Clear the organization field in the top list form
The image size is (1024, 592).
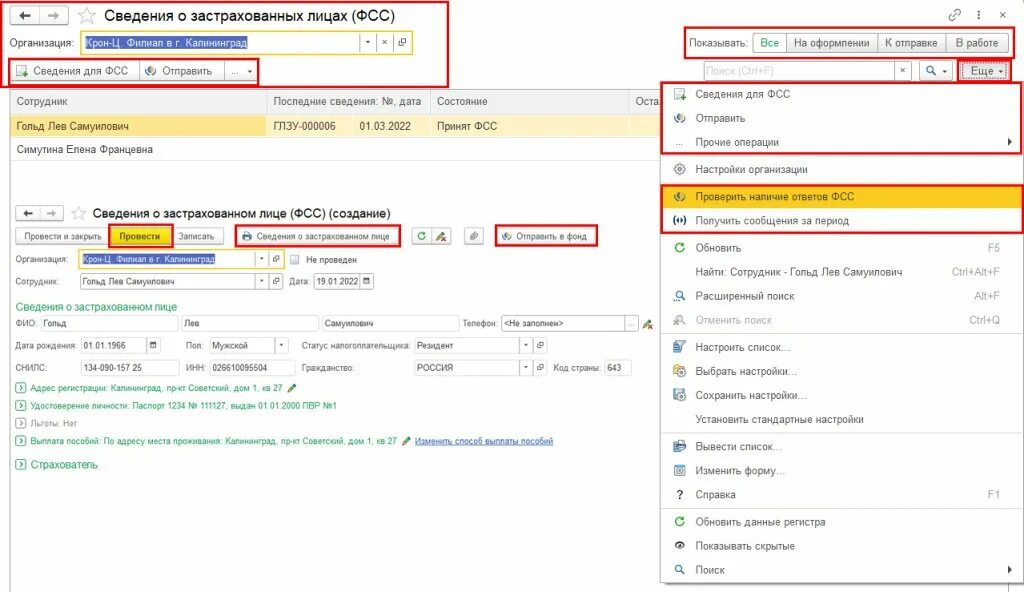(385, 42)
